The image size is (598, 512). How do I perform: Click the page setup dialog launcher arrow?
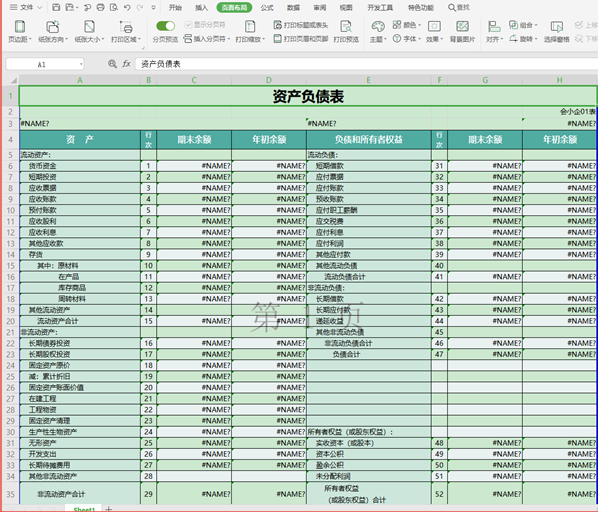click(x=143, y=48)
